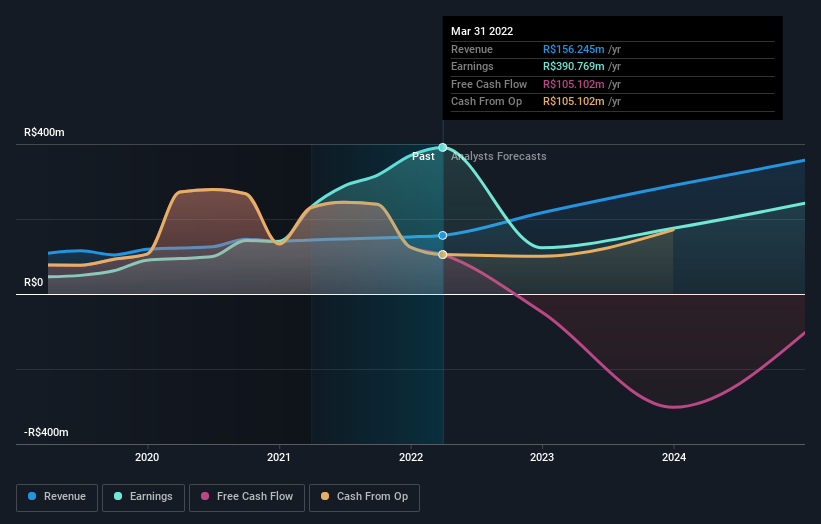Viewport: 821px width, 524px height.
Task: Click the Free Cash Flow row label in tooltip
Action: (489, 84)
